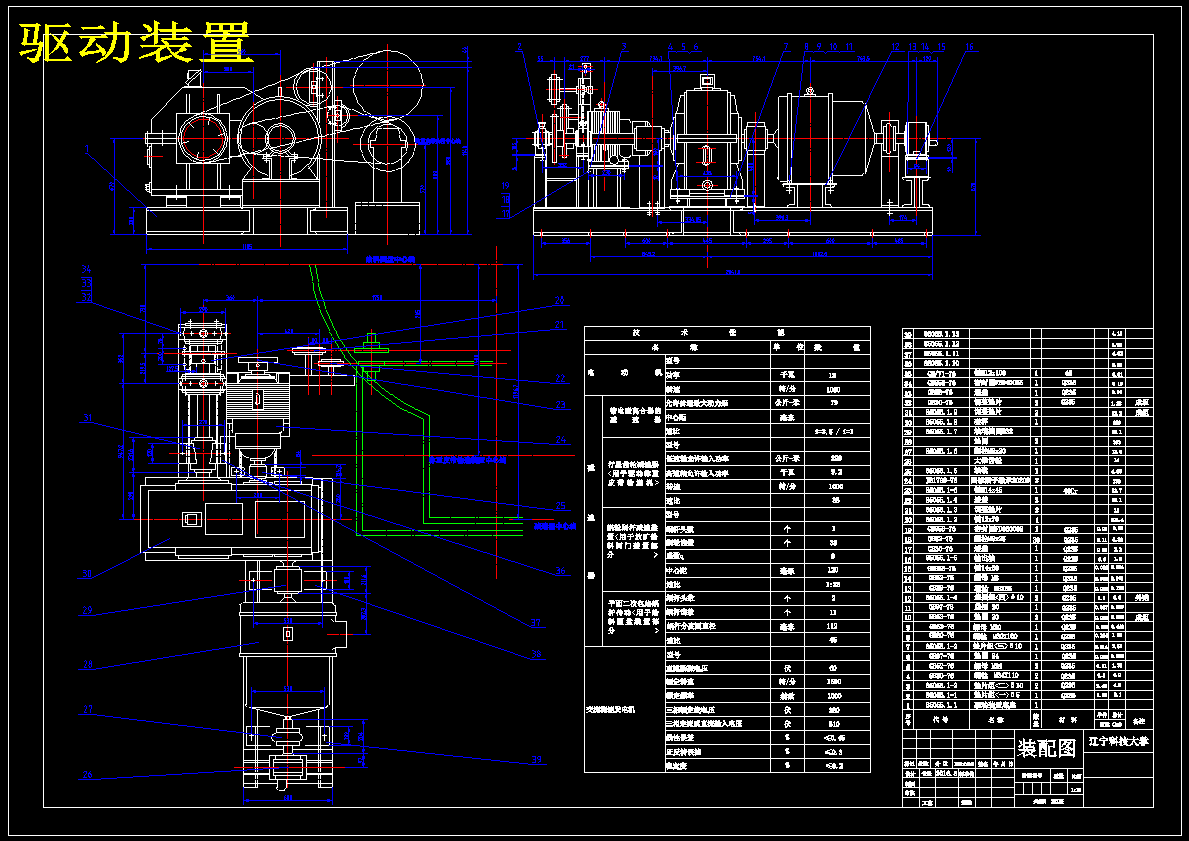Select callout number 1 beside the side view

[x=87, y=148]
